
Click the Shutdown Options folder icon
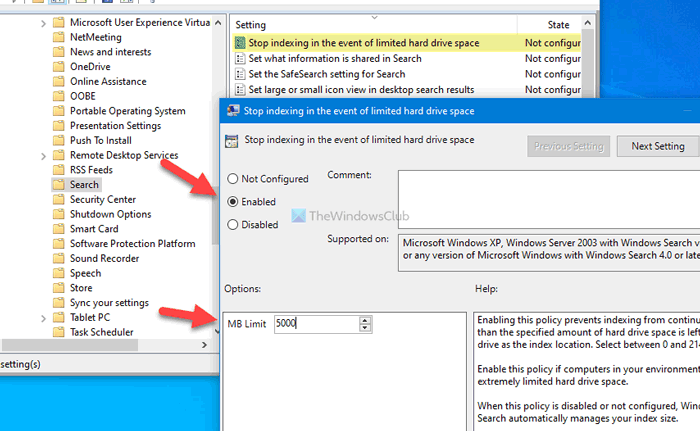click(x=58, y=214)
